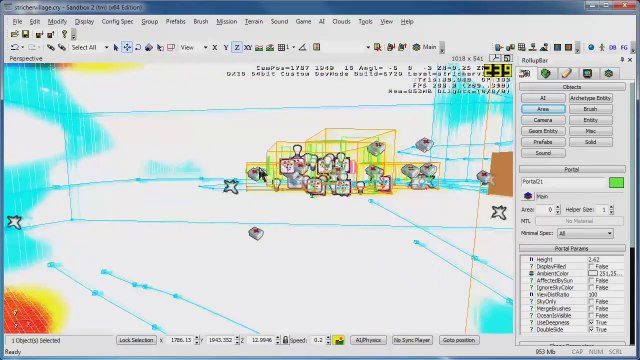
Task: Click the Main layer icon in Portal panel
Action: coord(527,196)
